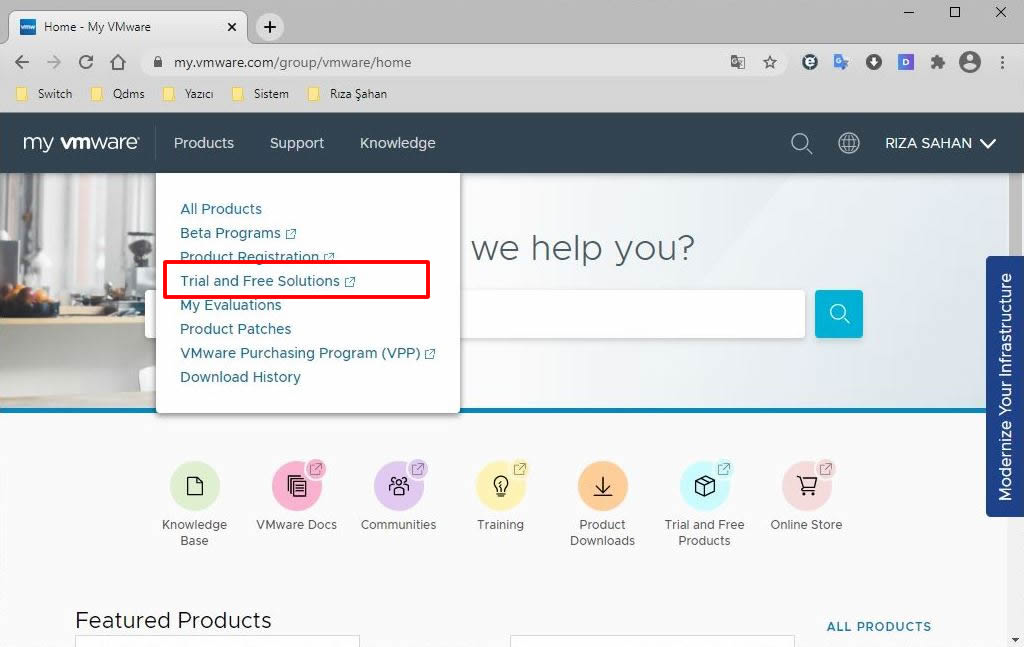Viewport: 1024px width, 647px height.
Task: Open the Switch bookmark folder
Action: pyautogui.click(x=44, y=94)
